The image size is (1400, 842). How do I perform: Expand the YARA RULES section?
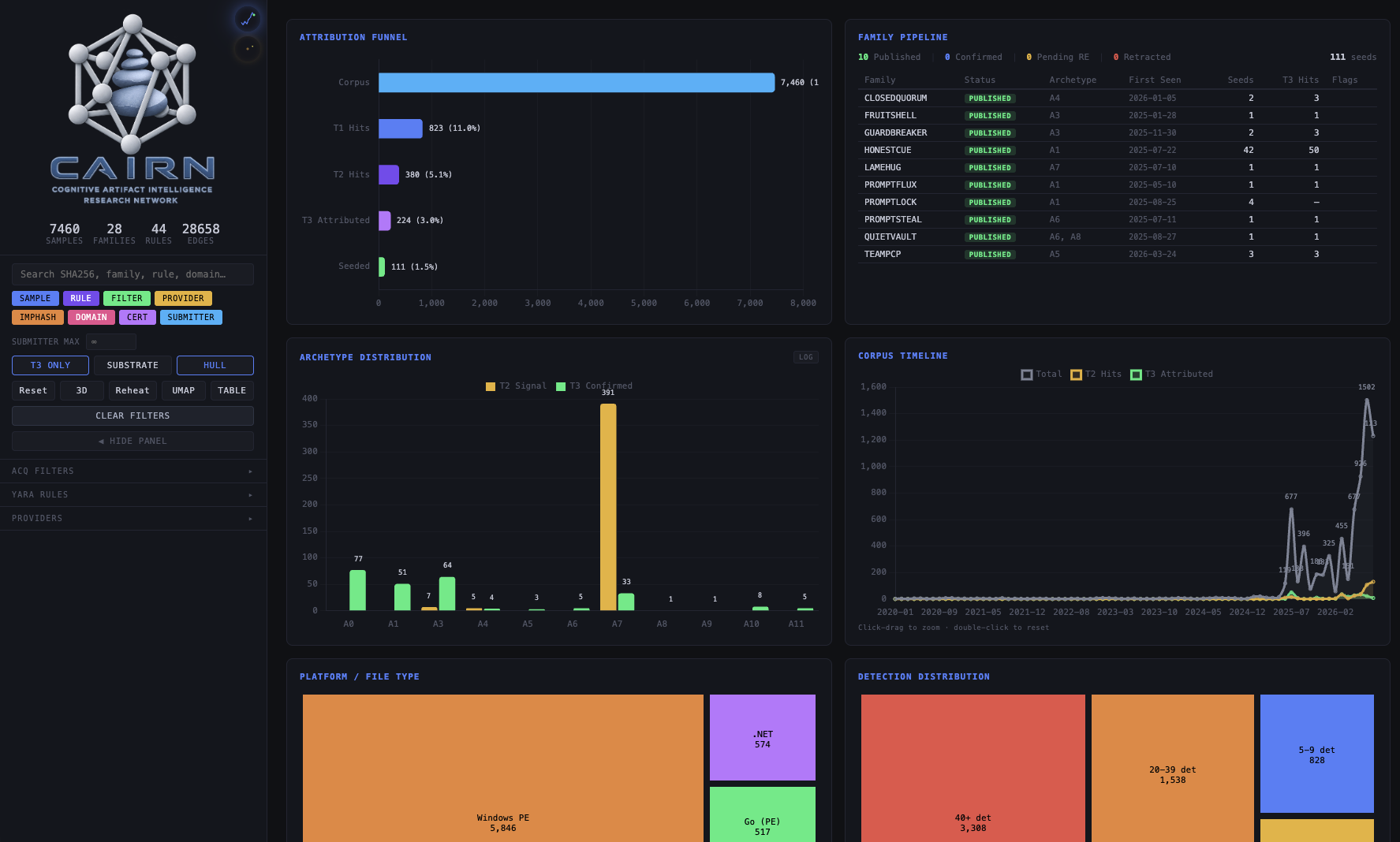133,495
